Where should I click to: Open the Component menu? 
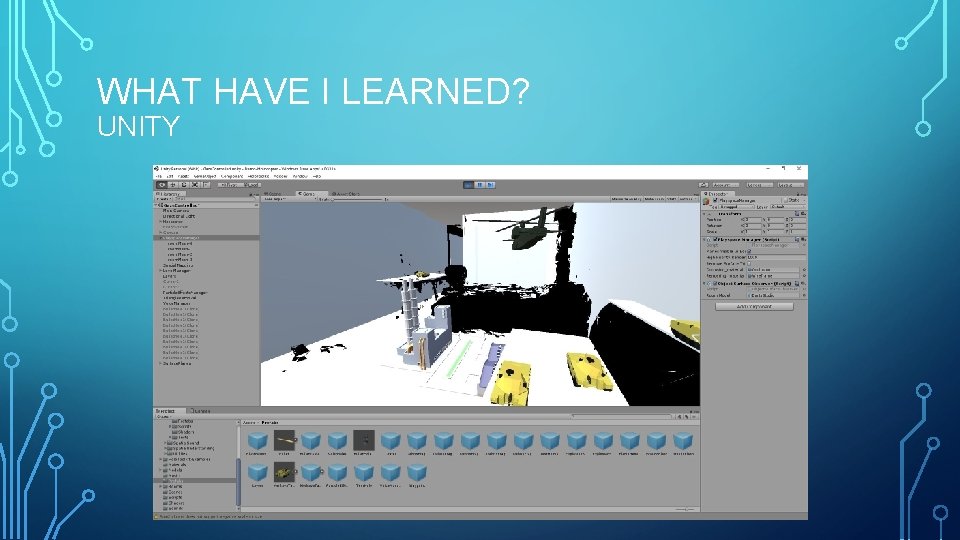pos(231,176)
